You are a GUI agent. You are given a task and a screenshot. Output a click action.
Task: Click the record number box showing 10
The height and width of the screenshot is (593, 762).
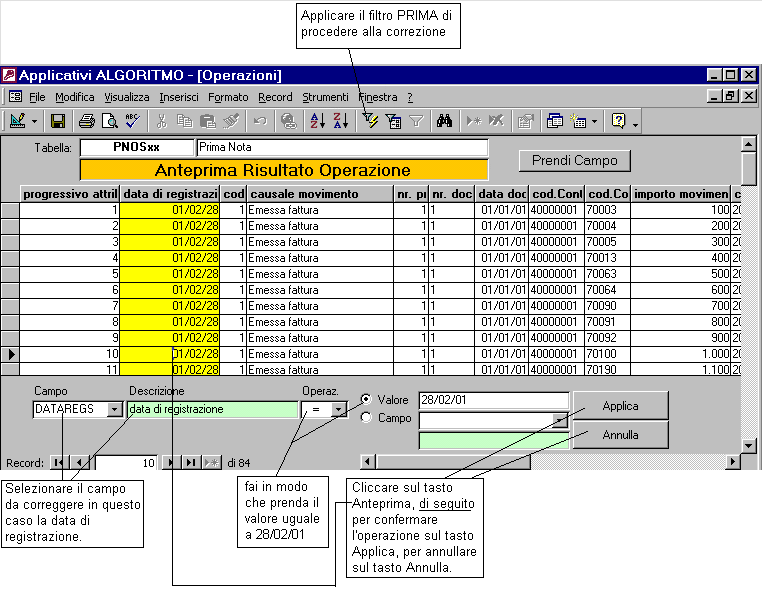click(125, 463)
